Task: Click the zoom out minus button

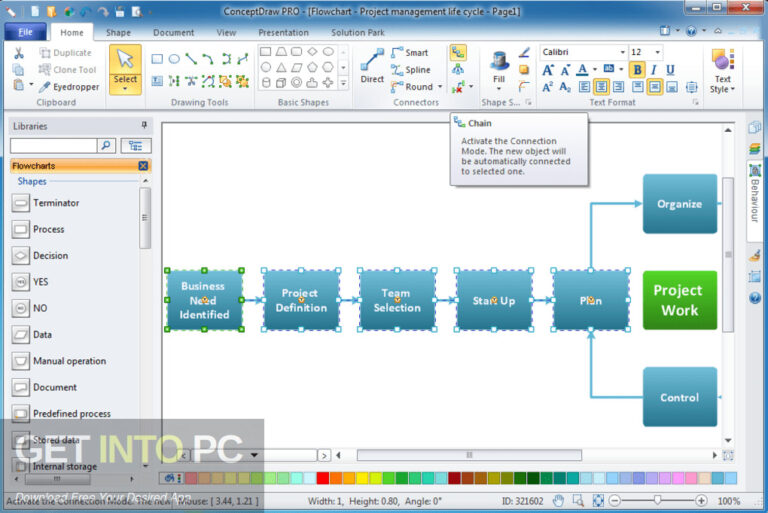Action: [x=615, y=501]
